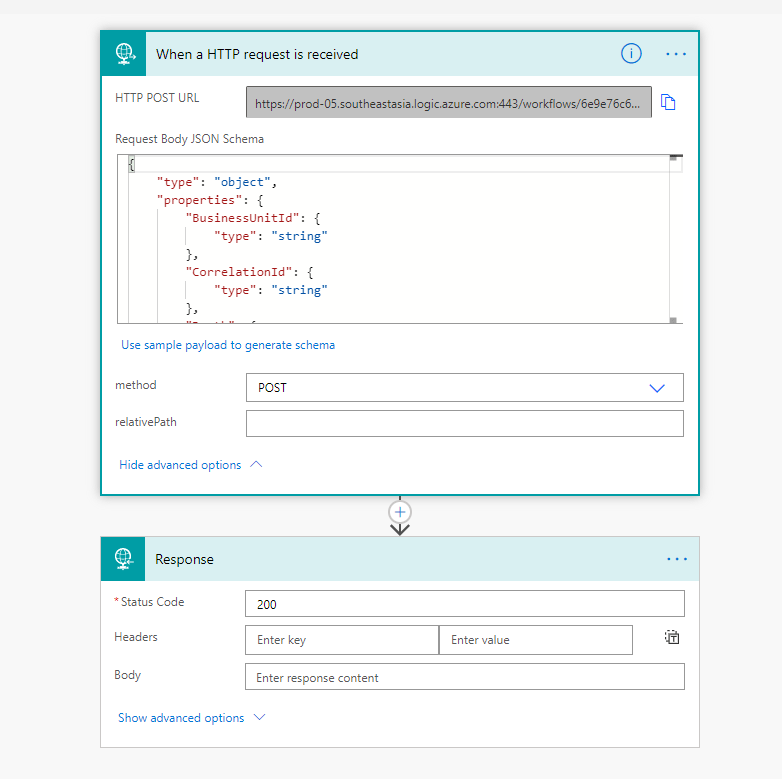Open the ellipsis menu on HTTP request card
Image resolution: width=782 pixels, height=779 pixels.
pyautogui.click(x=676, y=54)
